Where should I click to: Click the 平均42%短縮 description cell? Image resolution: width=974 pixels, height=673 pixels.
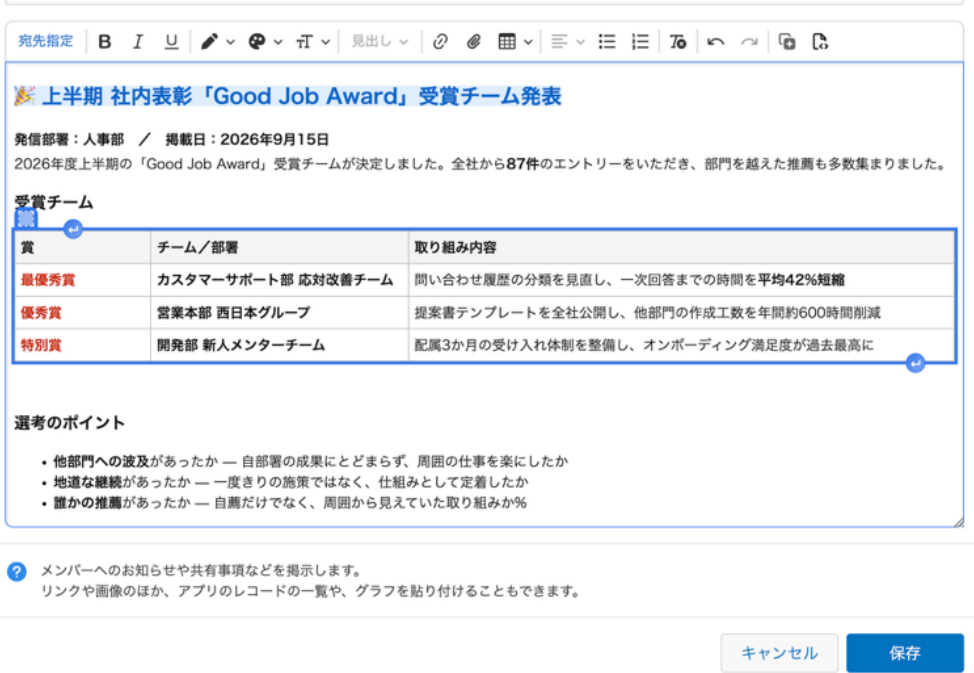click(681, 280)
